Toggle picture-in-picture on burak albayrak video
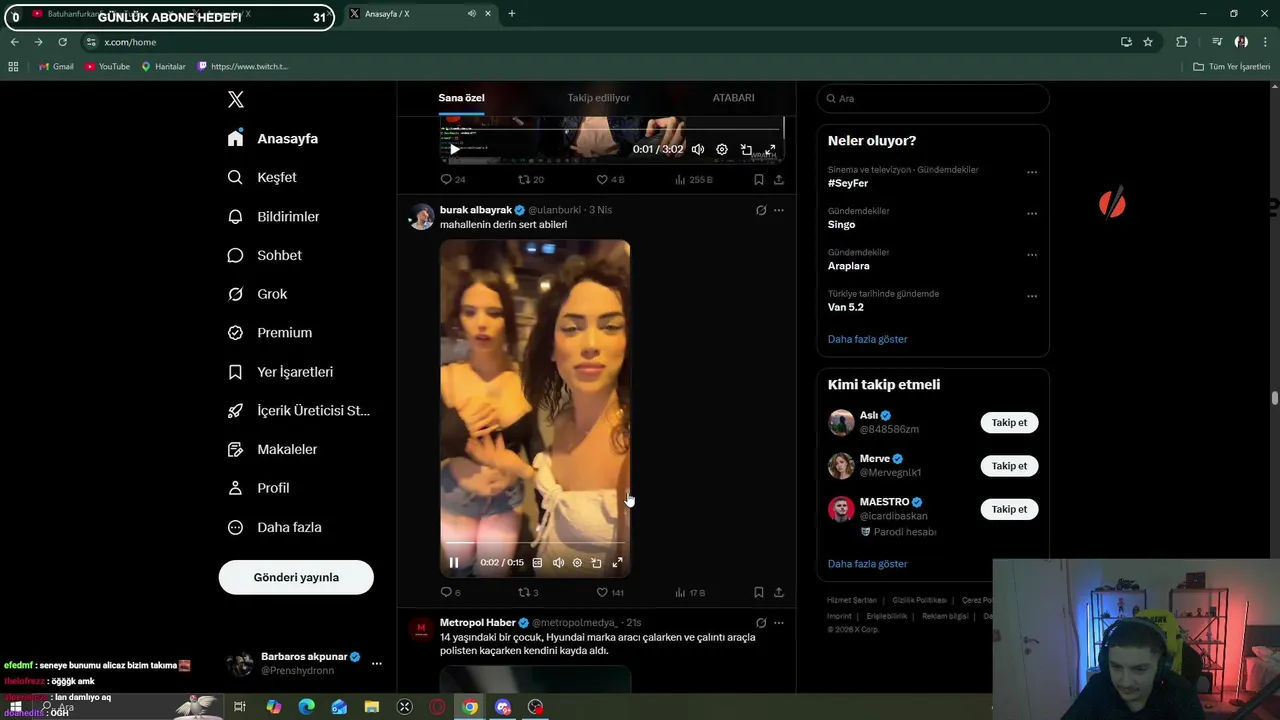The height and width of the screenshot is (720, 1280). (x=597, y=563)
